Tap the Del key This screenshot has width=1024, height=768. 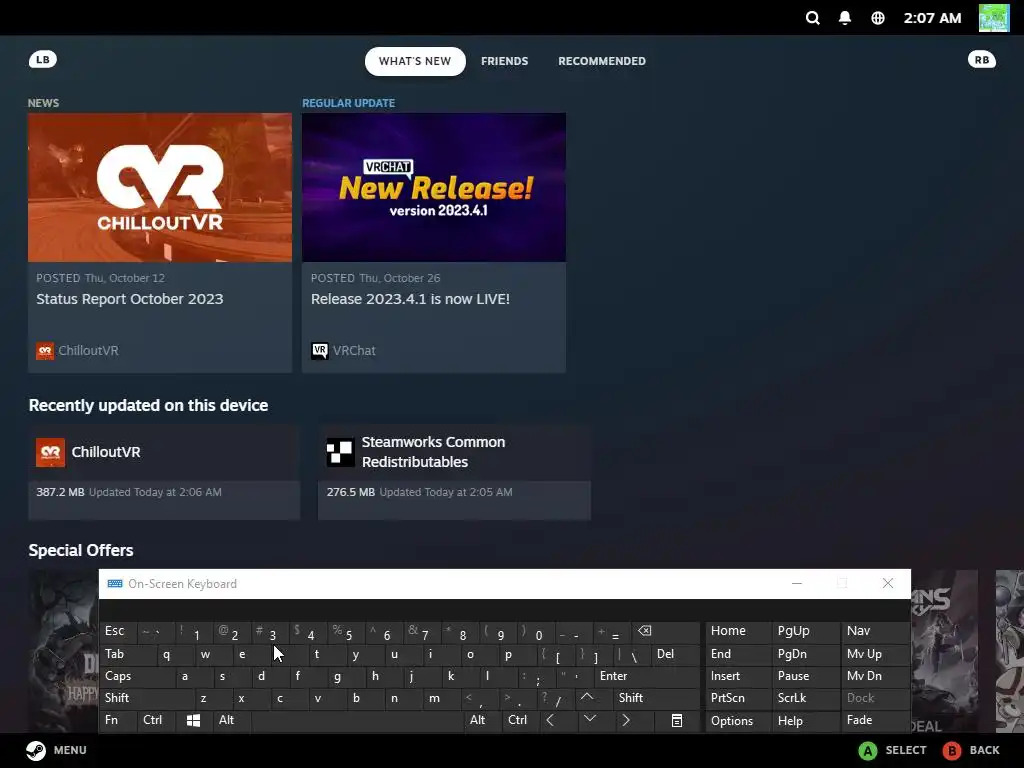coord(675,654)
